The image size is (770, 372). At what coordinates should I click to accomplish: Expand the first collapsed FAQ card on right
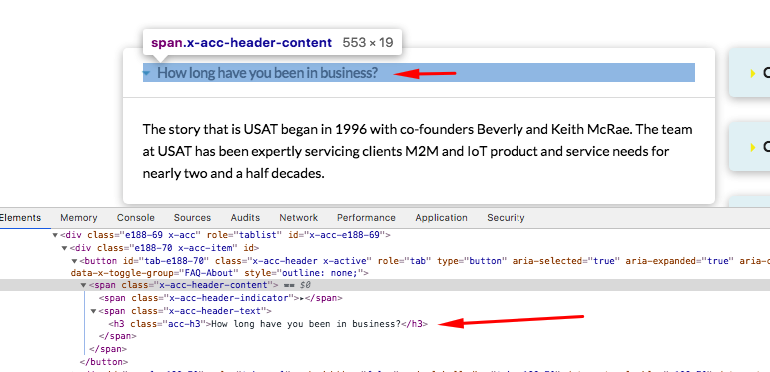(x=749, y=73)
